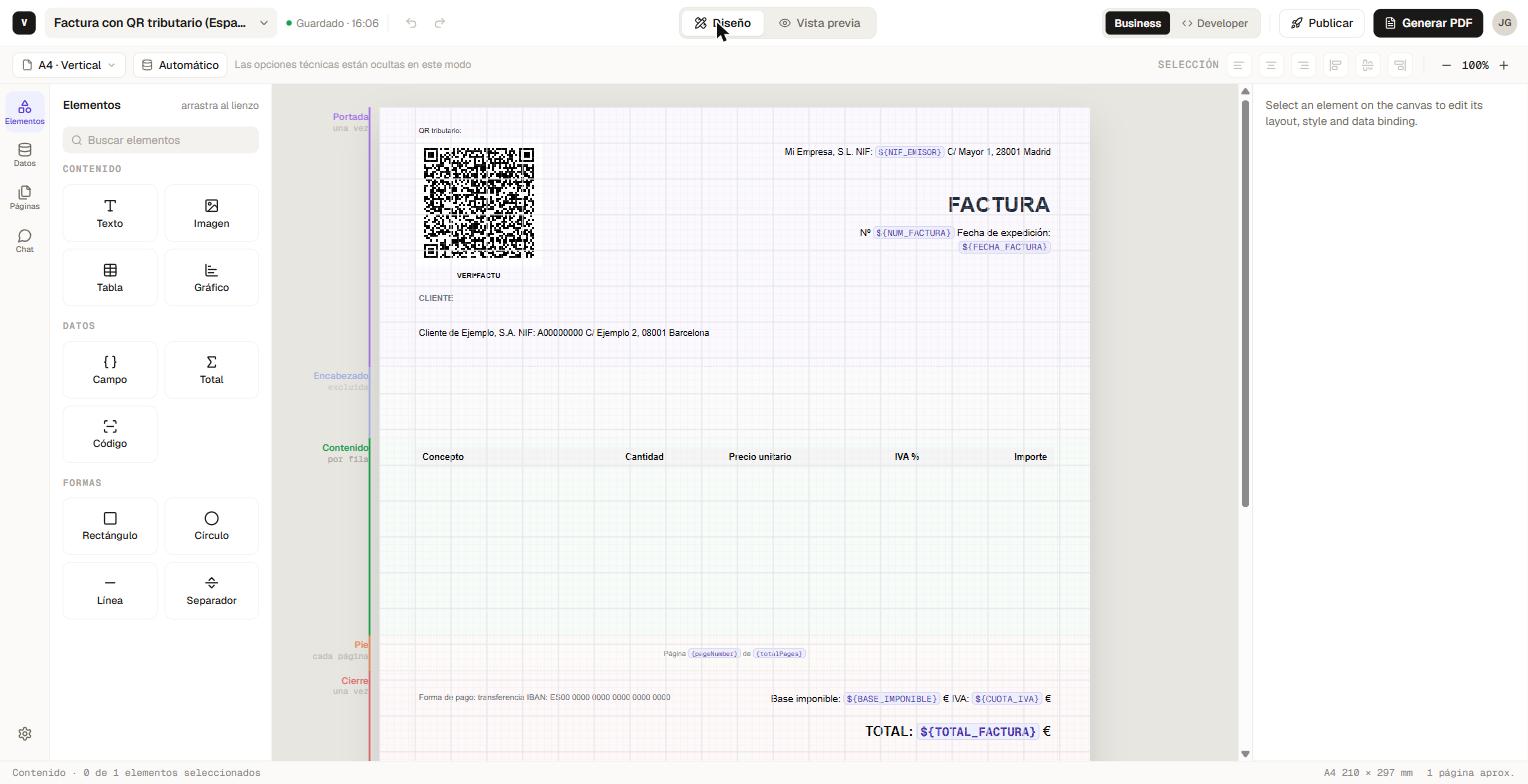Screen dimensions: 1528x784
Task: Click the Automático data button
Action: point(180,65)
